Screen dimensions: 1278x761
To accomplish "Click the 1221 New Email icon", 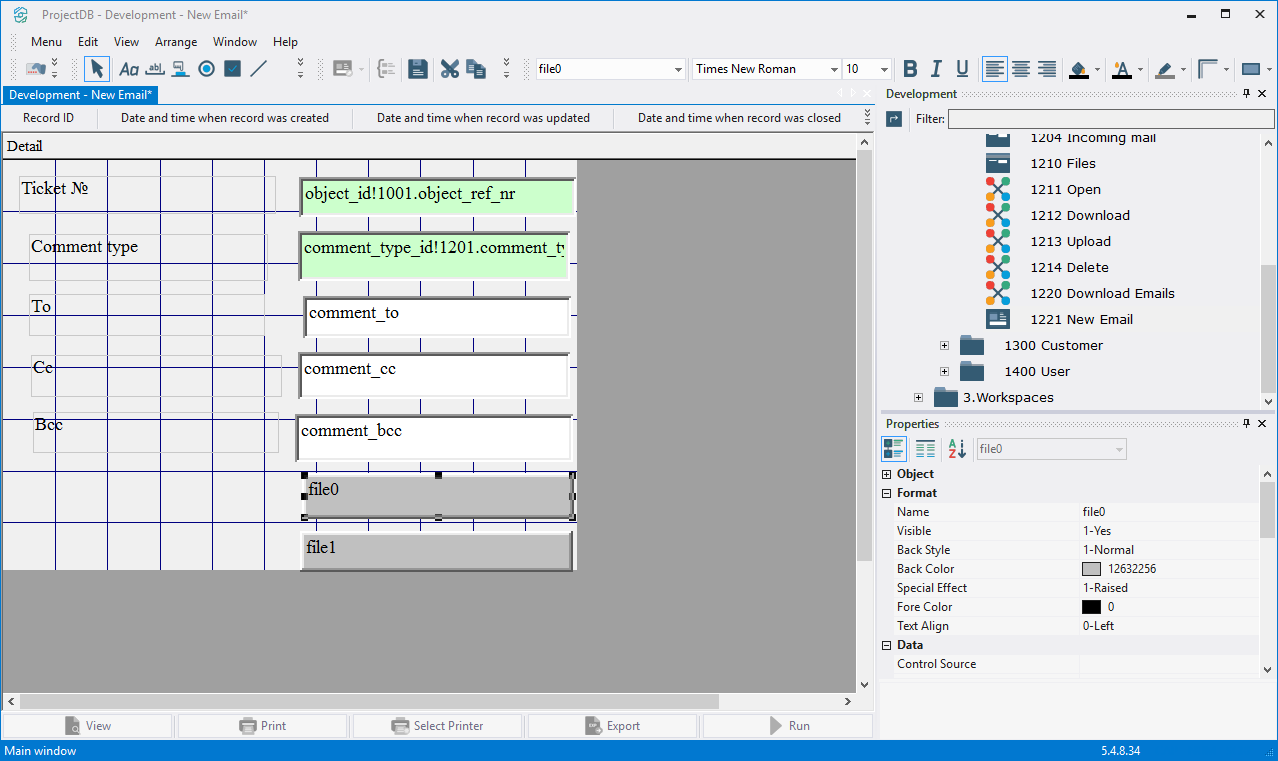I will 997,319.
